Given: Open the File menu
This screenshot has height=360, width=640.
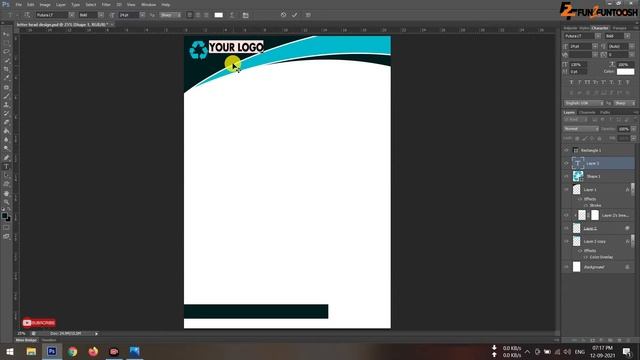Looking at the screenshot, I should pyautogui.click(x=19, y=4).
